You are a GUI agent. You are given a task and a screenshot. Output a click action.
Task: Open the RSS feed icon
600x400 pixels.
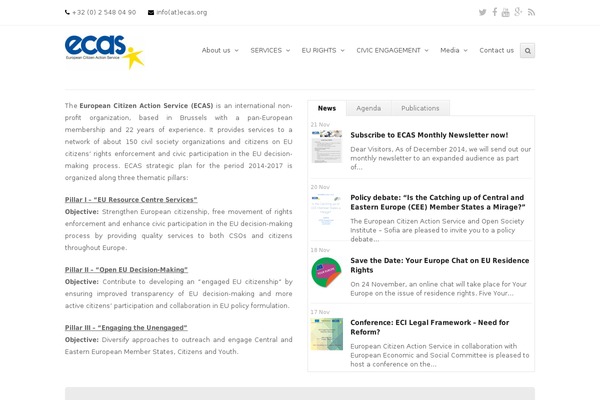531,12
